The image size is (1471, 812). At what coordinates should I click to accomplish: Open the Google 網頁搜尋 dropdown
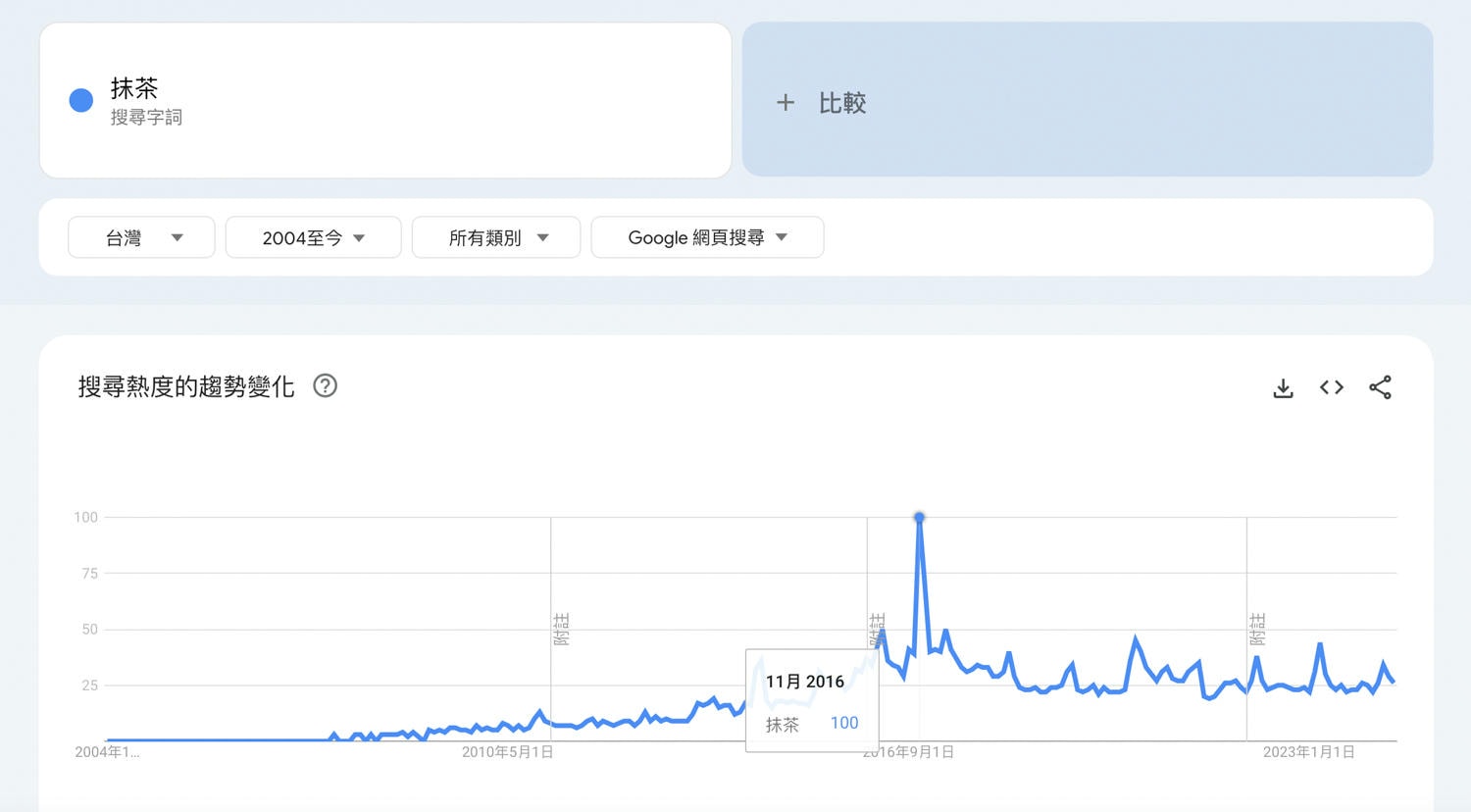pos(707,237)
